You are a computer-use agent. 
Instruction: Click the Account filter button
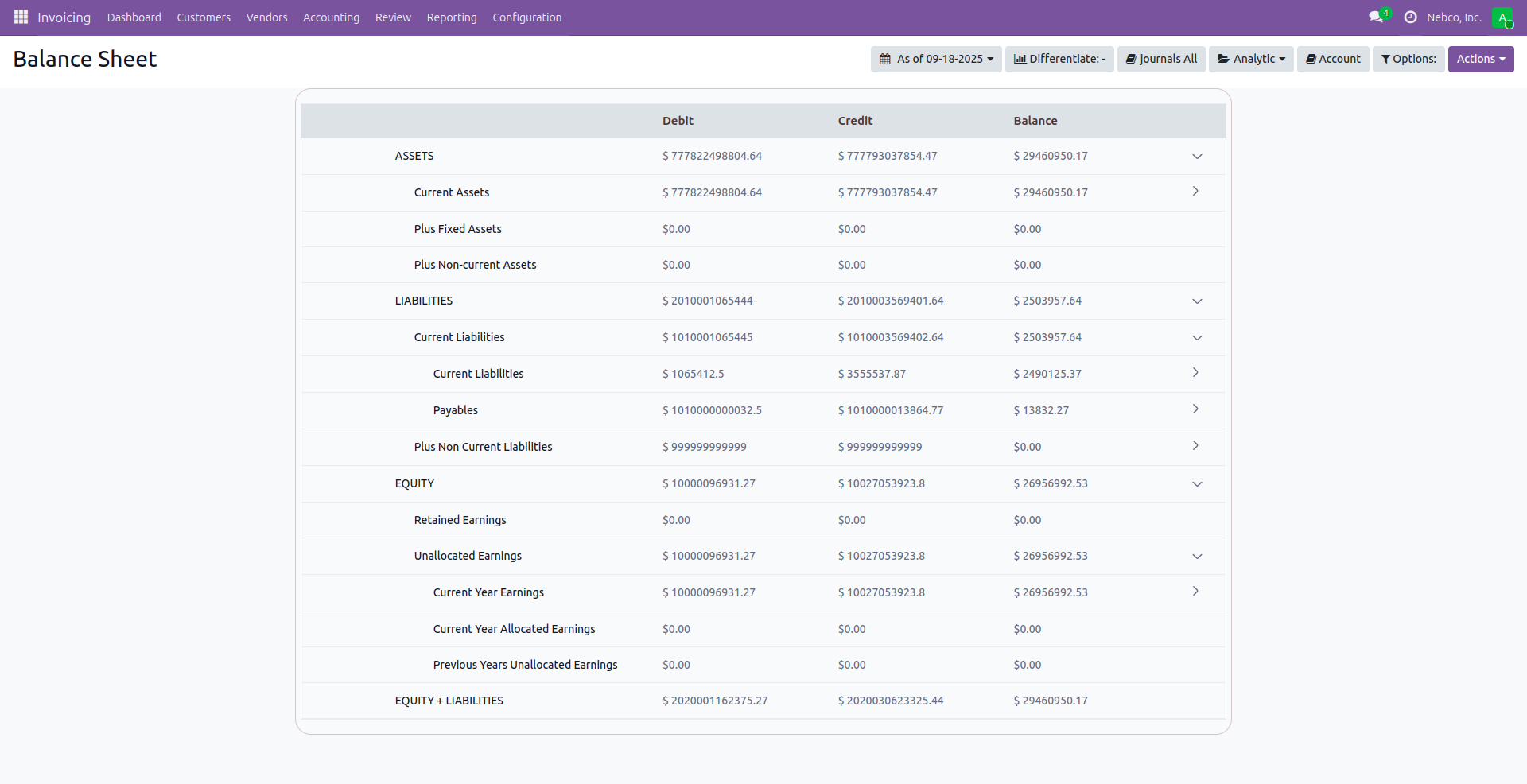(x=1333, y=59)
